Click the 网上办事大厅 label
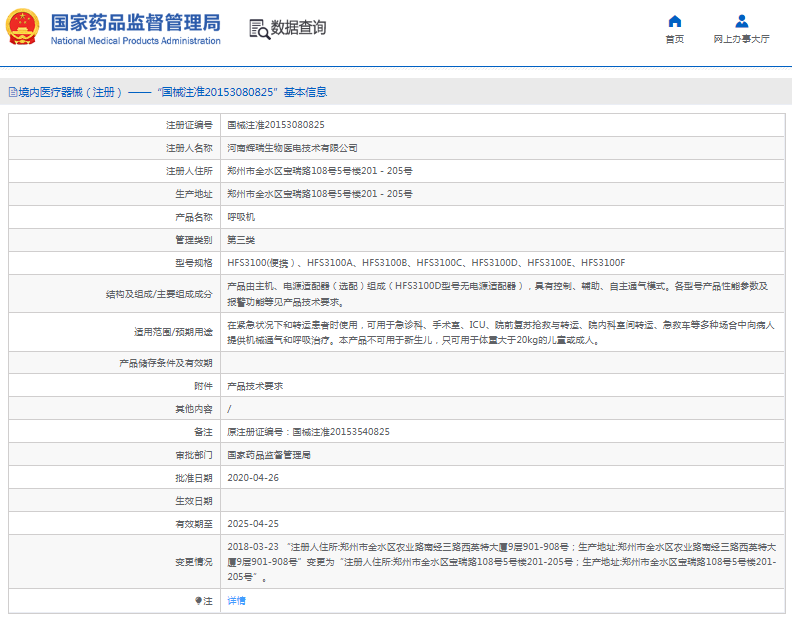Image resolution: width=792 pixels, height=621 pixels. (x=741, y=39)
